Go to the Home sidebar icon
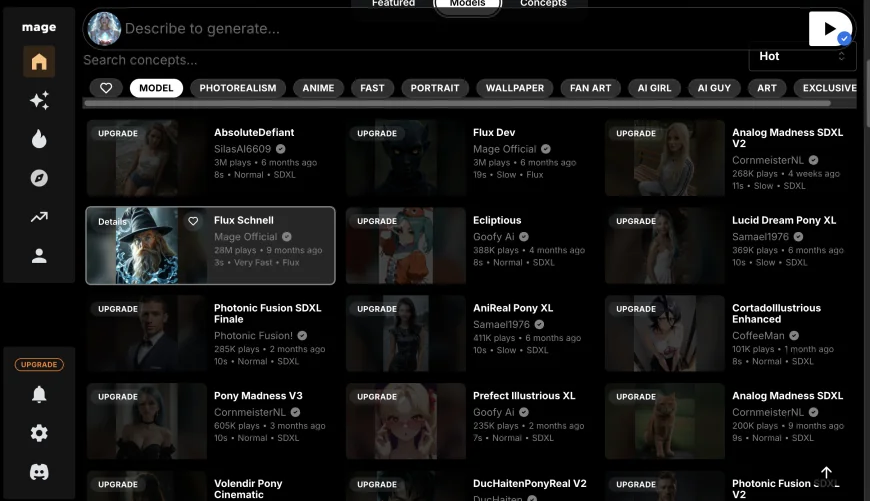The height and width of the screenshot is (501, 870). [39, 62]
